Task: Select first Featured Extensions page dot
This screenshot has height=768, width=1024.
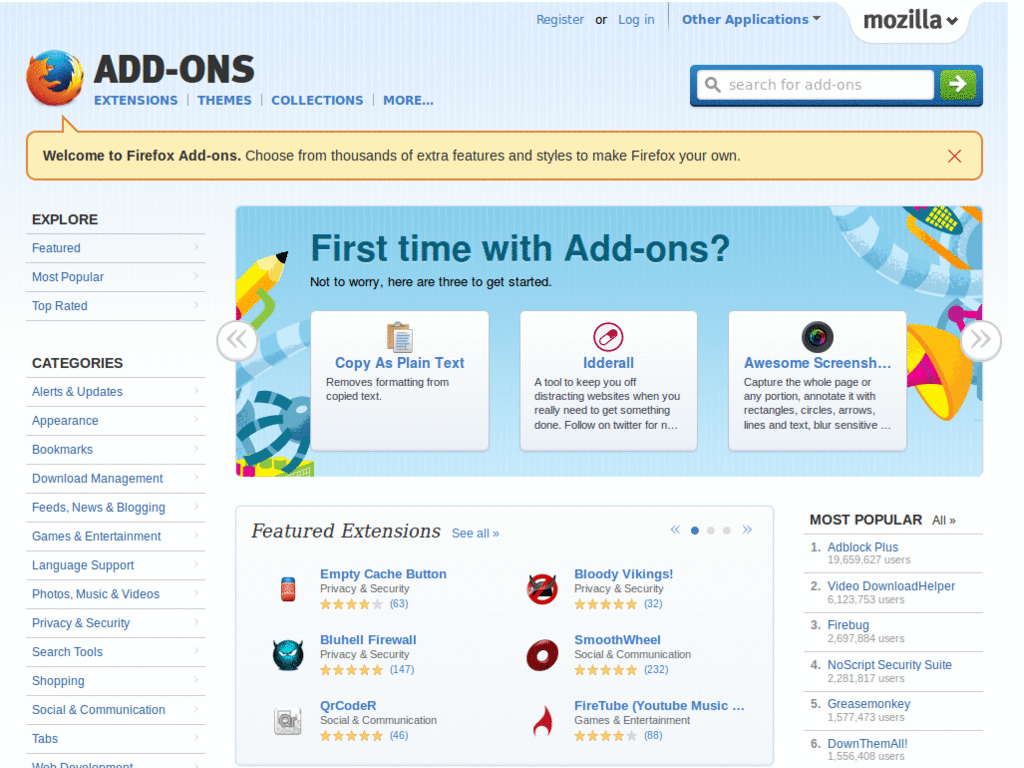Action: click(x=695, y=530)
